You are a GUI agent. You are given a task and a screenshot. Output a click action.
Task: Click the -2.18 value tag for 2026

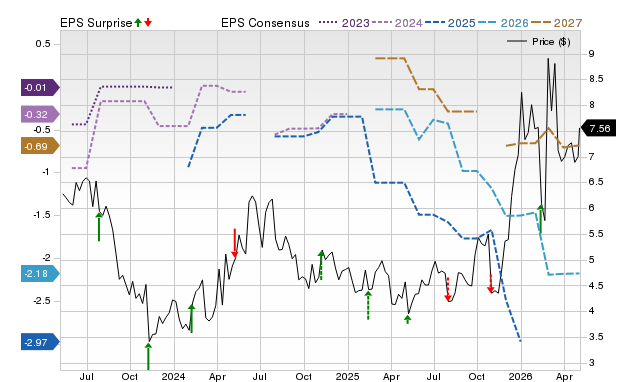point(40,273)
